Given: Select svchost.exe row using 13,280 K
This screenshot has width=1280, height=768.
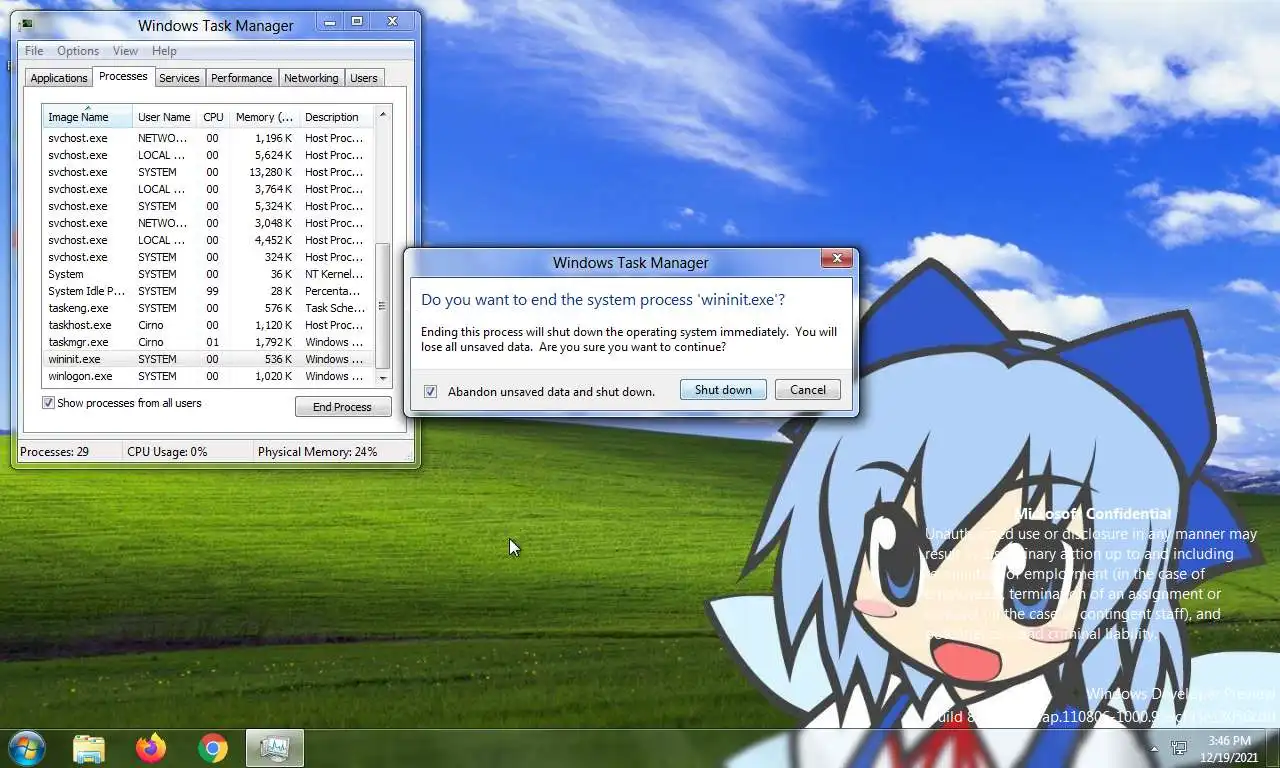Looking at the screenshot, I should point(207,172).
